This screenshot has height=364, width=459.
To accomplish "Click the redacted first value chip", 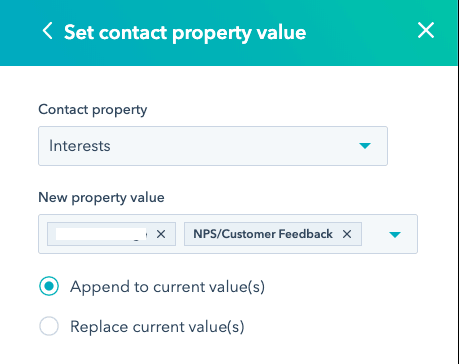I will 111,234.
